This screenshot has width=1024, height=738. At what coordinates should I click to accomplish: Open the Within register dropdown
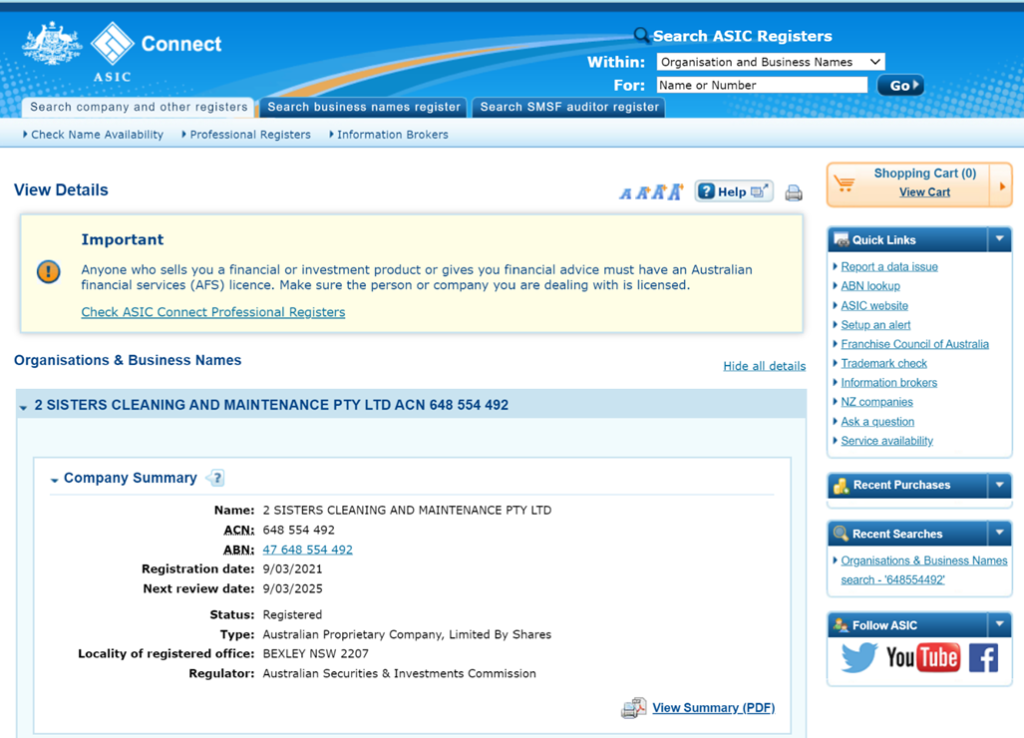tap(770, 62)
